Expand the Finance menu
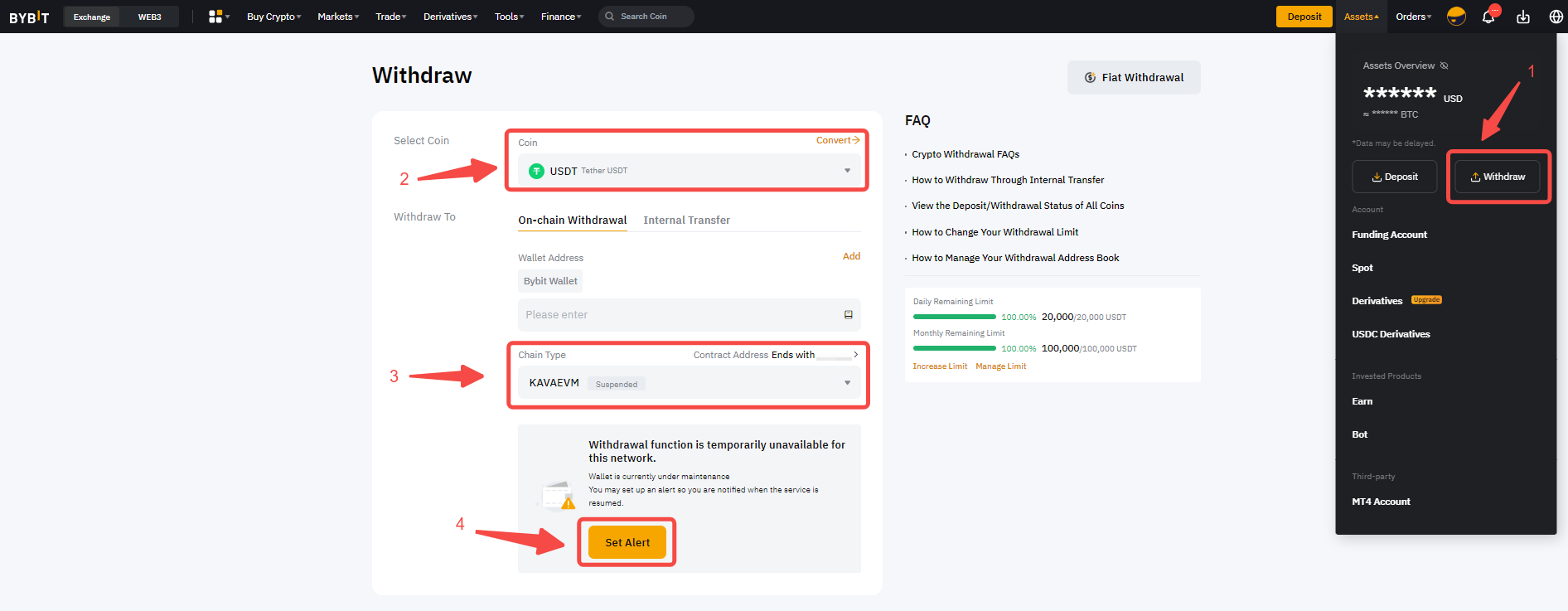Viewport: 1568px width, 611px height. [x=561, y=17]
